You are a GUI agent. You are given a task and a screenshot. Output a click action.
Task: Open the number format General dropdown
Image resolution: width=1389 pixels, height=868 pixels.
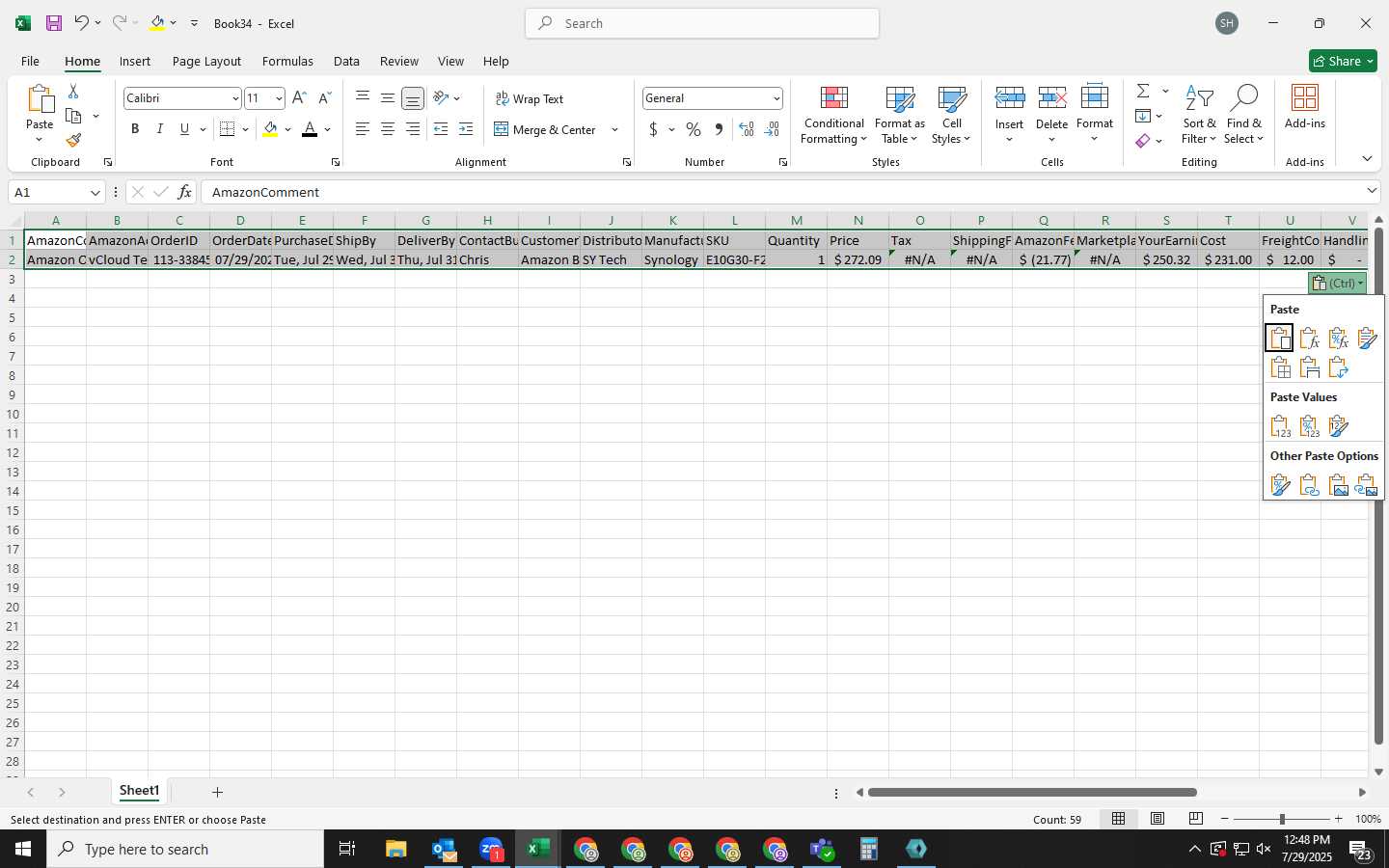[776, 98]
